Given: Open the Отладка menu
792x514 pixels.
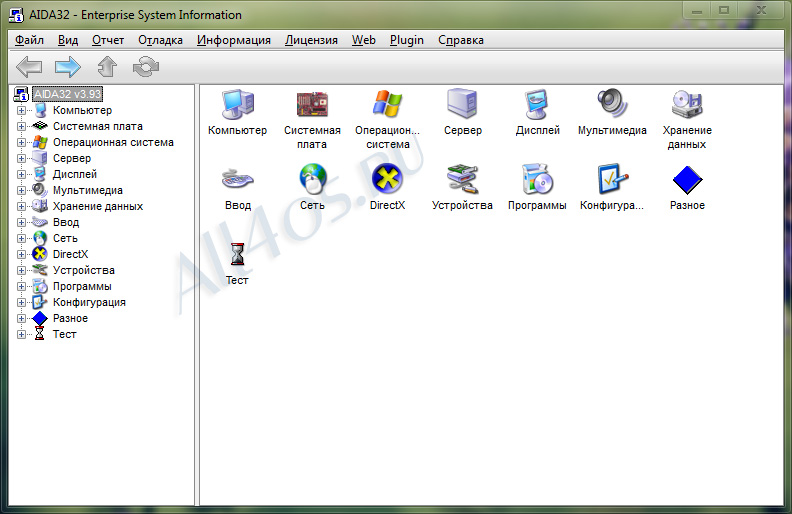Looking at the screenshot, I should coord(160,40).
